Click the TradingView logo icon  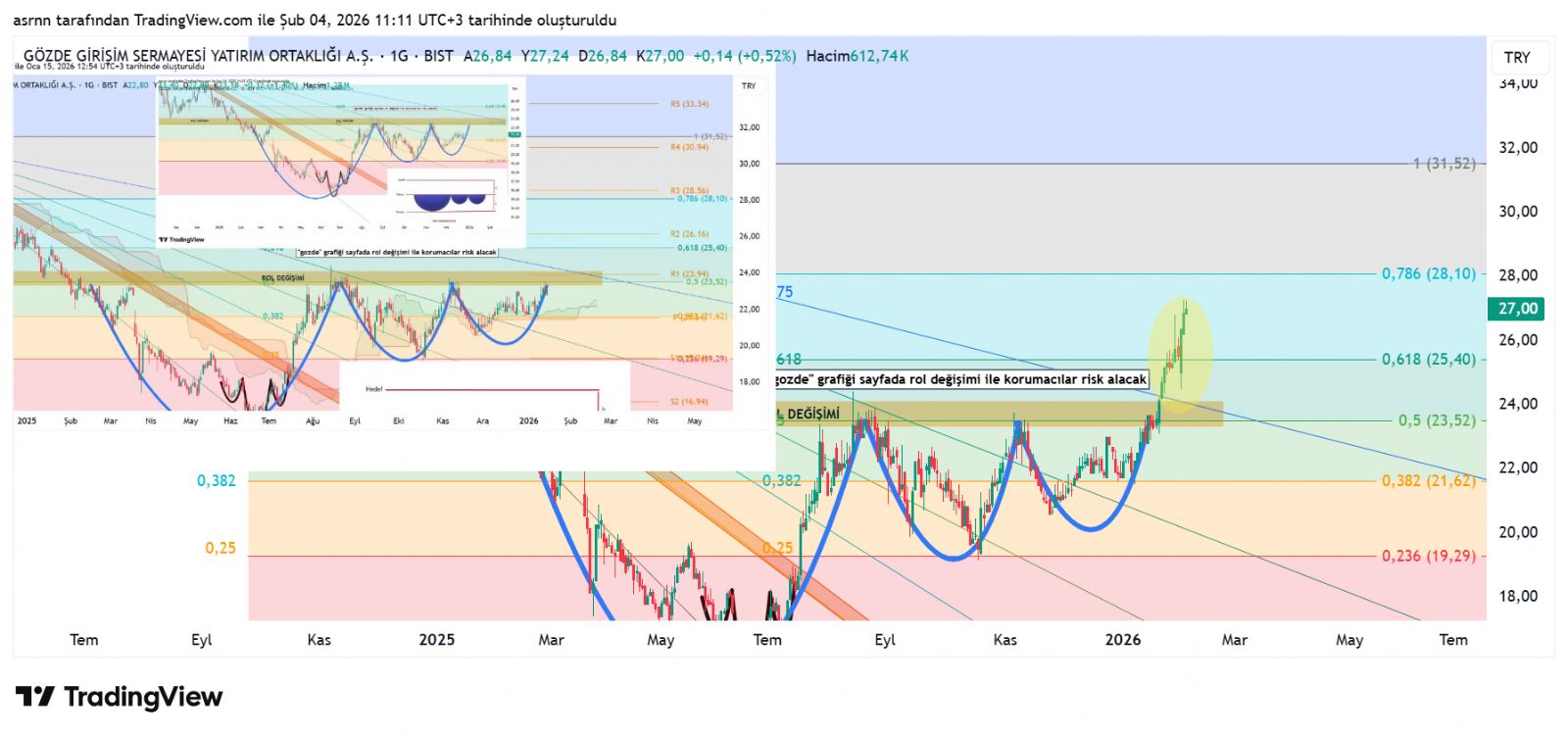point(35,697)
